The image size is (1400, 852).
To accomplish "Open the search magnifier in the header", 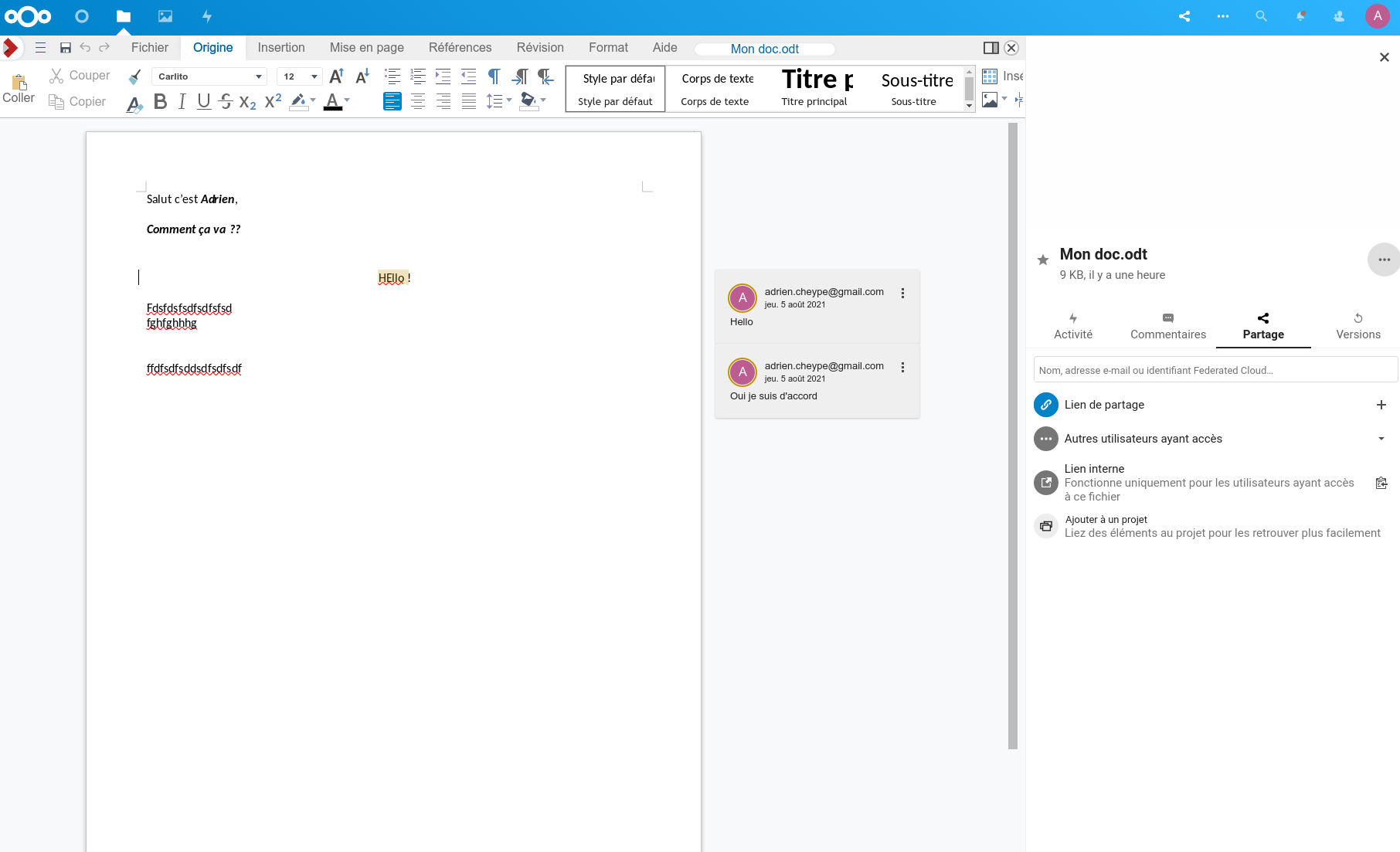I will point(1262,16).
